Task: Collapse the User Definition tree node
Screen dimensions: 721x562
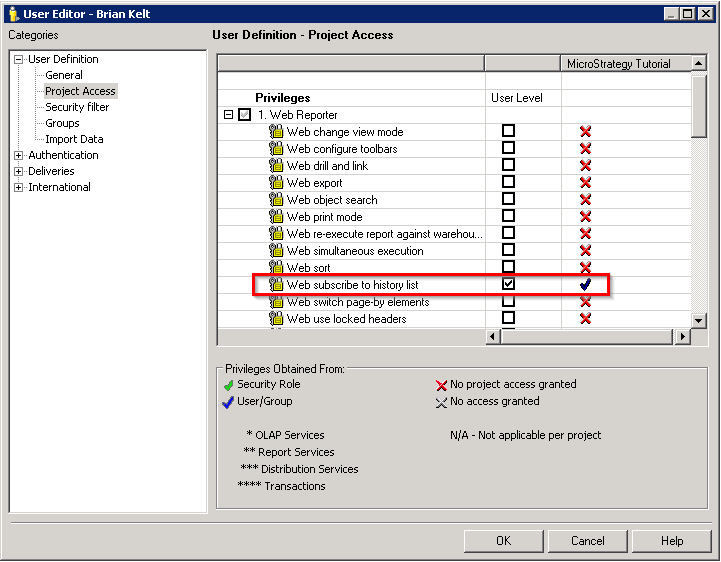Action: click(18, 59)
